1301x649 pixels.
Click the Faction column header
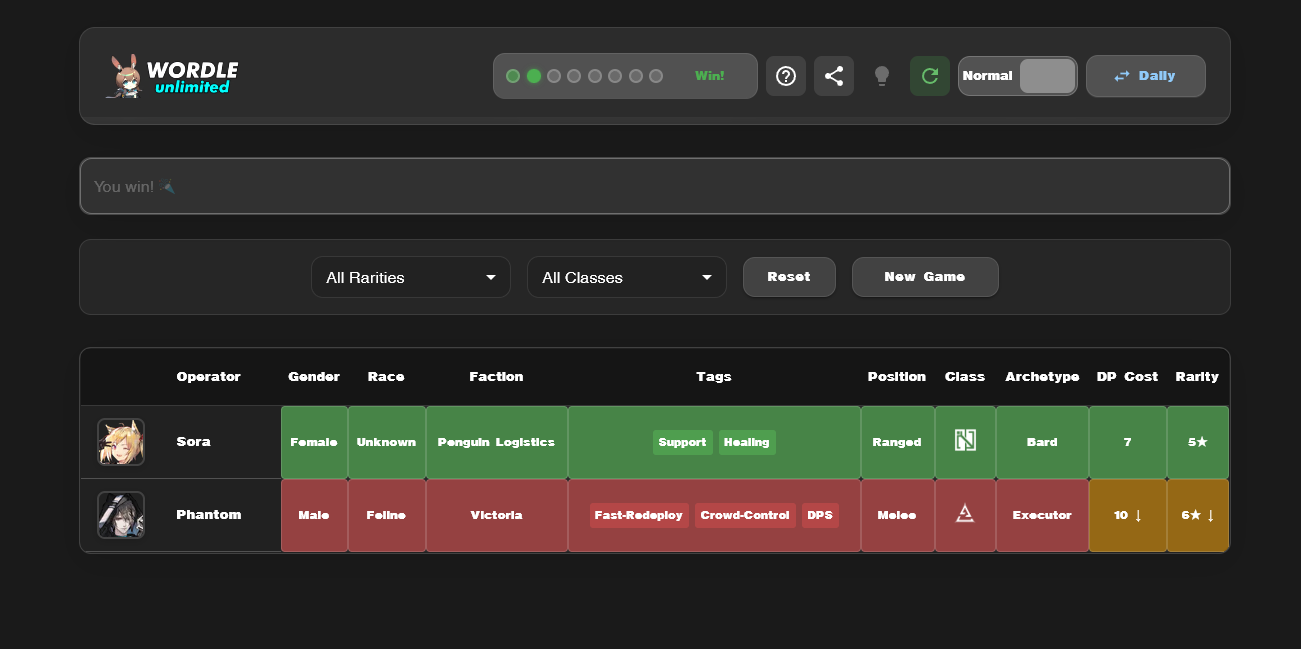tap(496, 377)
